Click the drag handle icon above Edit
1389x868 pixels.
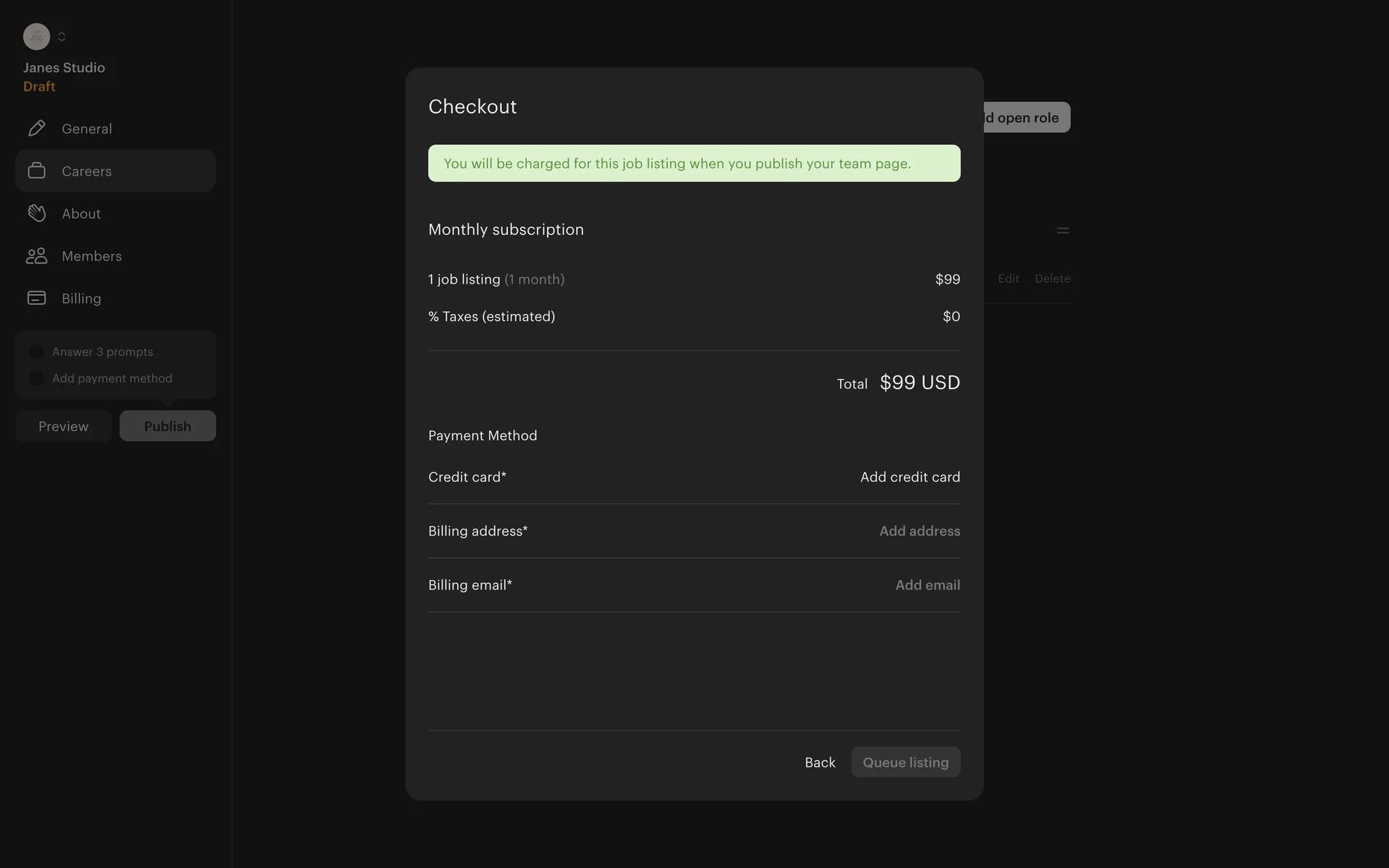pyautogui.click(x=1062, y=231)
